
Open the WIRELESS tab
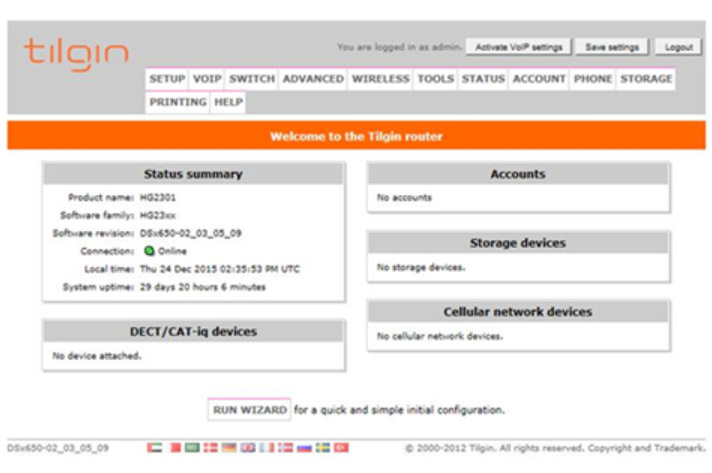tap(381, 79)
